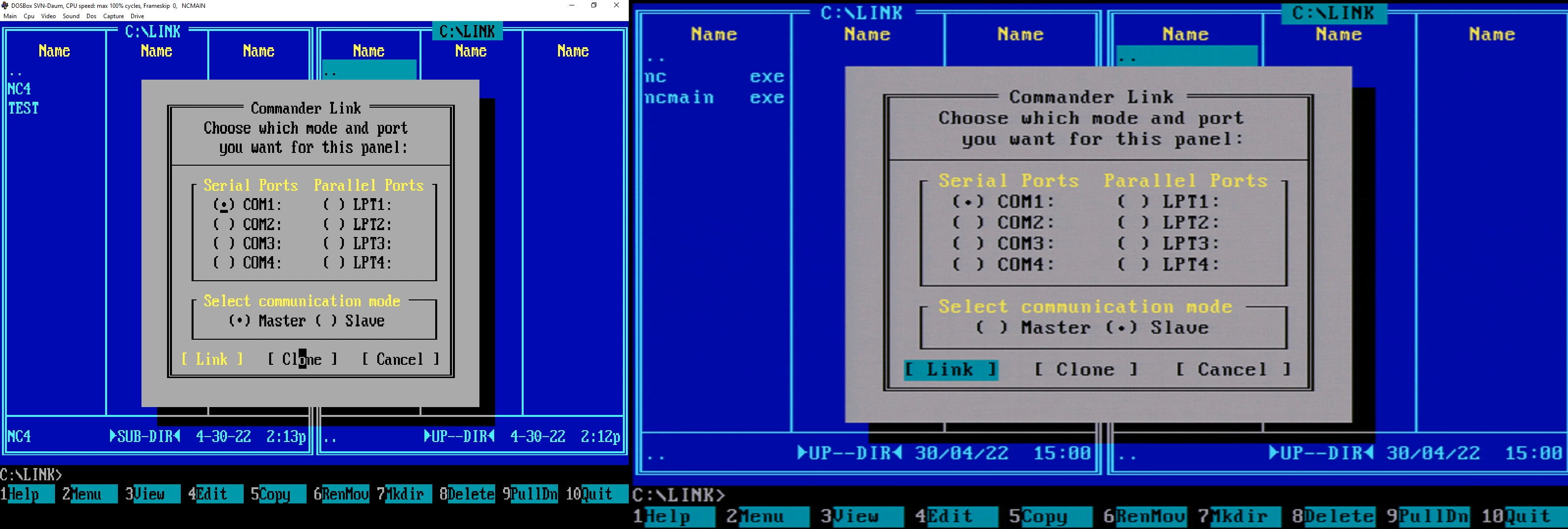Click 10Quit function key in right window
Screen dimensions: 1568x529
pyautogui.click(x=1524, y=517)
